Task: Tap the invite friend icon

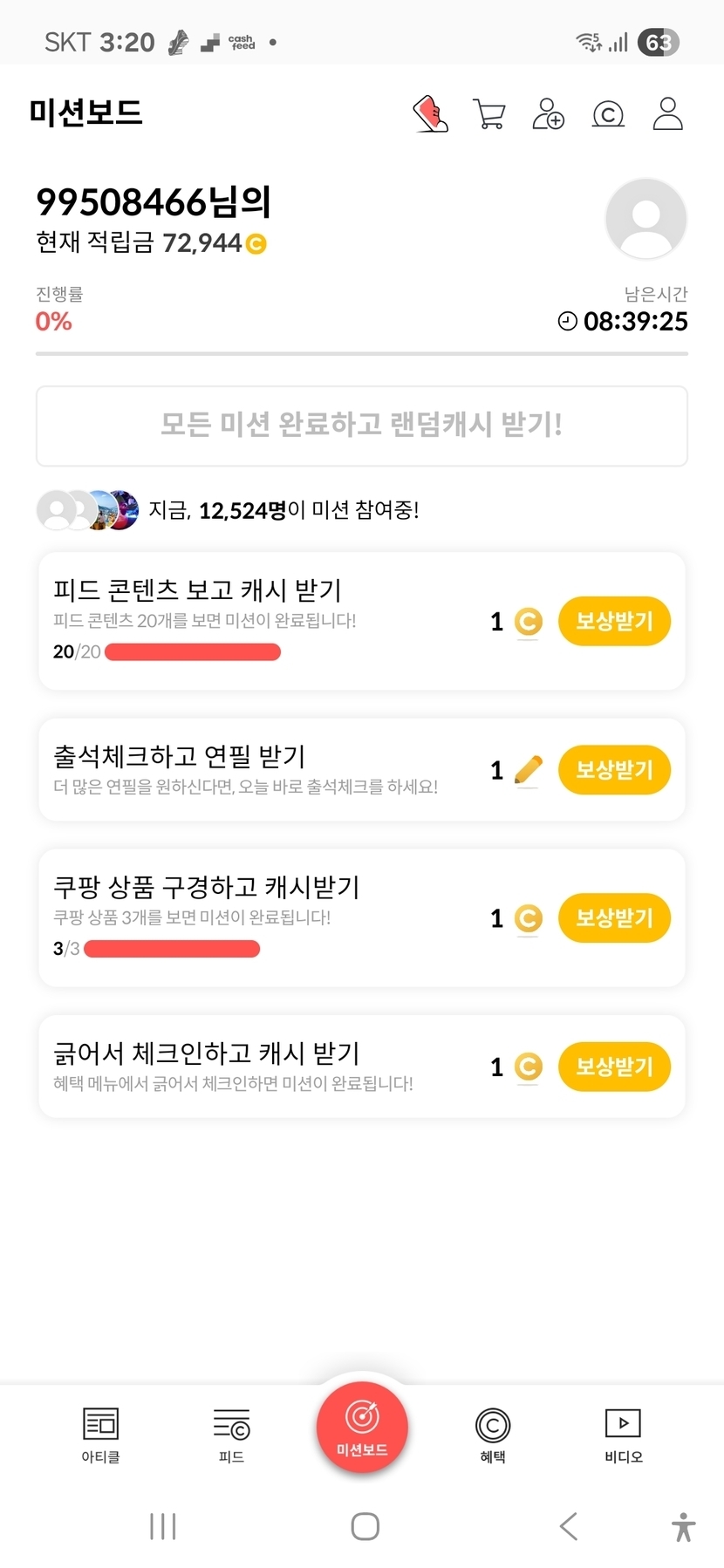Action: [549, 114]
